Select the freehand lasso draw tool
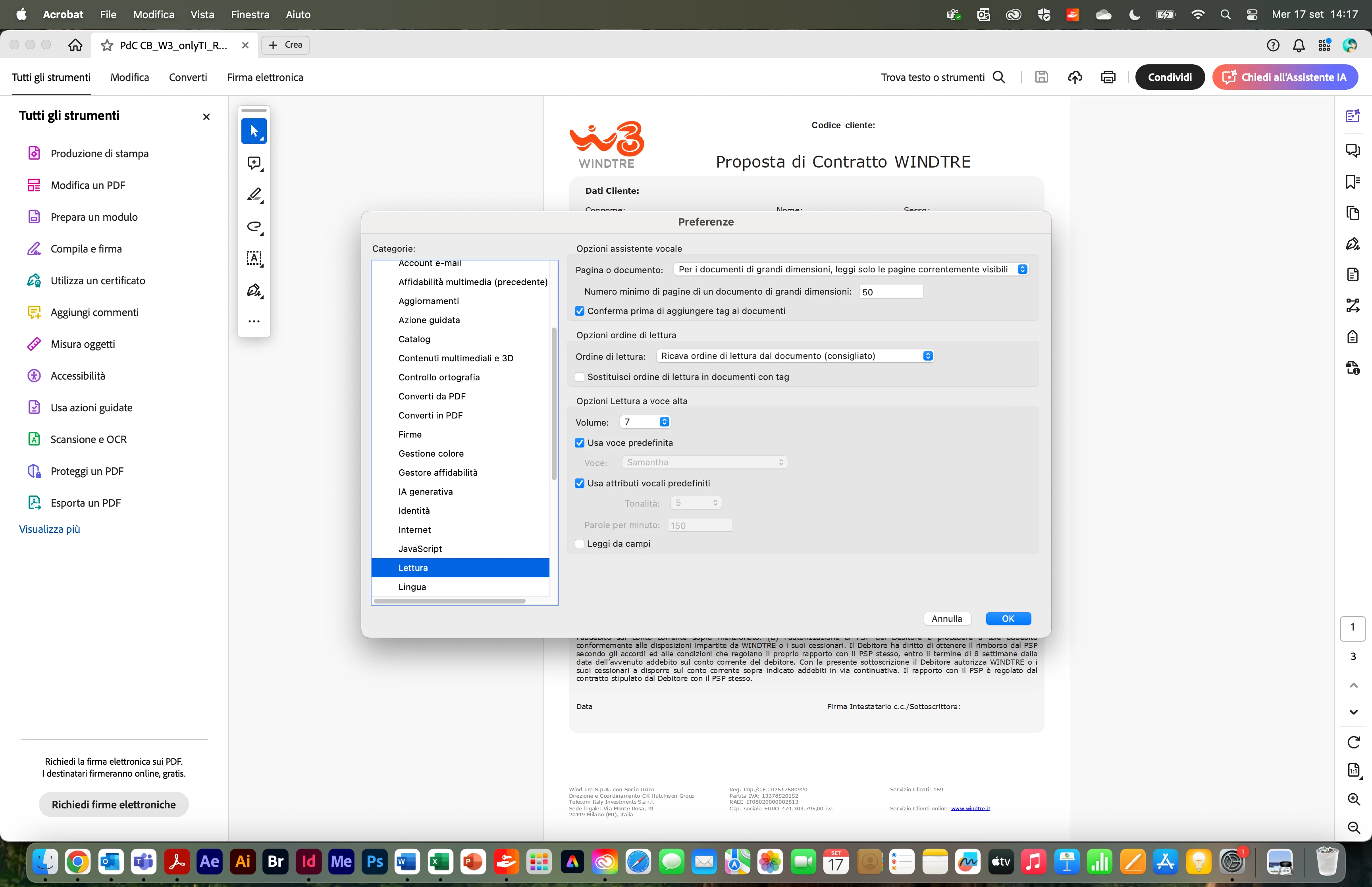The image size is (1372, 887). (x=254, y=226)
